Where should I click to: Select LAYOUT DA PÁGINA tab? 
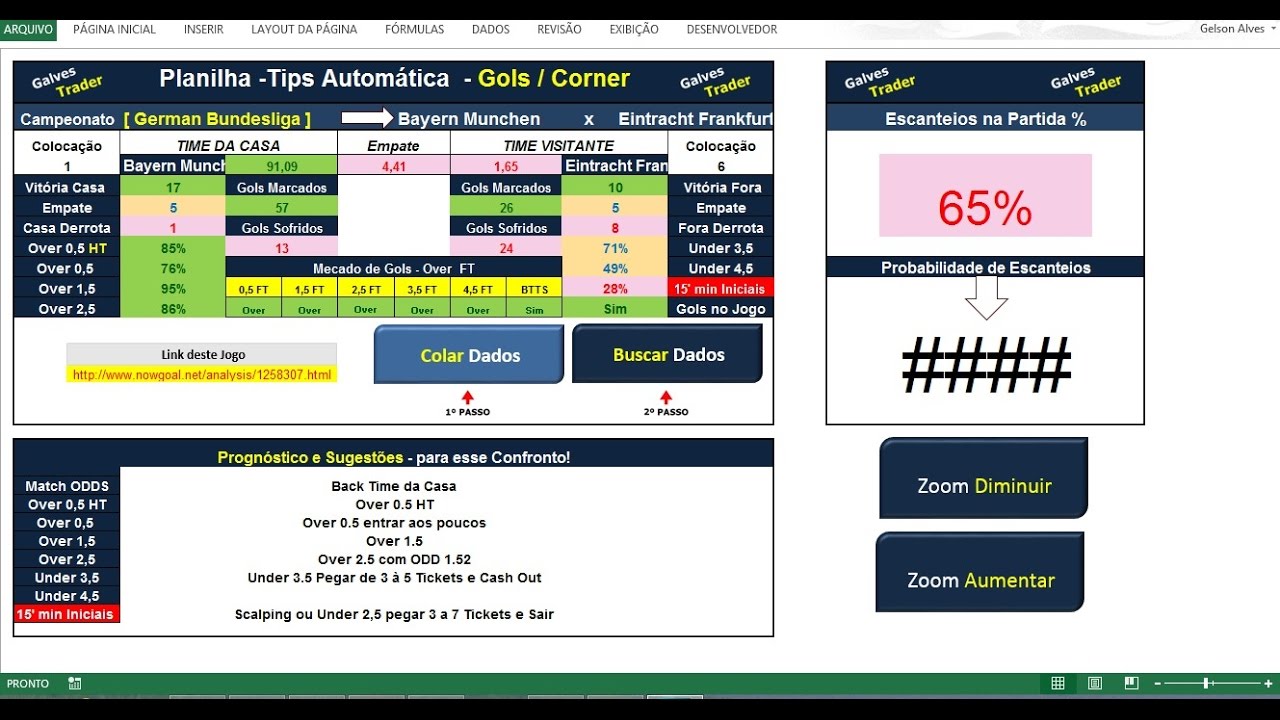coord(304,30)
